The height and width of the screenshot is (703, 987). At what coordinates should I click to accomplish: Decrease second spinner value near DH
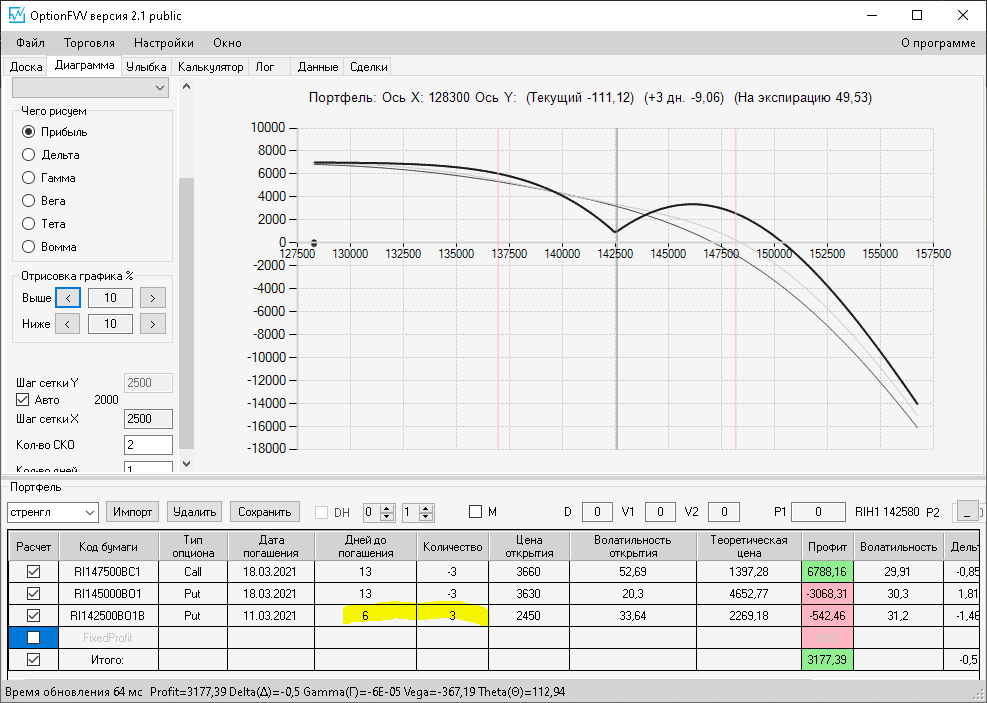pyautogui.click(x=426, y=517)
